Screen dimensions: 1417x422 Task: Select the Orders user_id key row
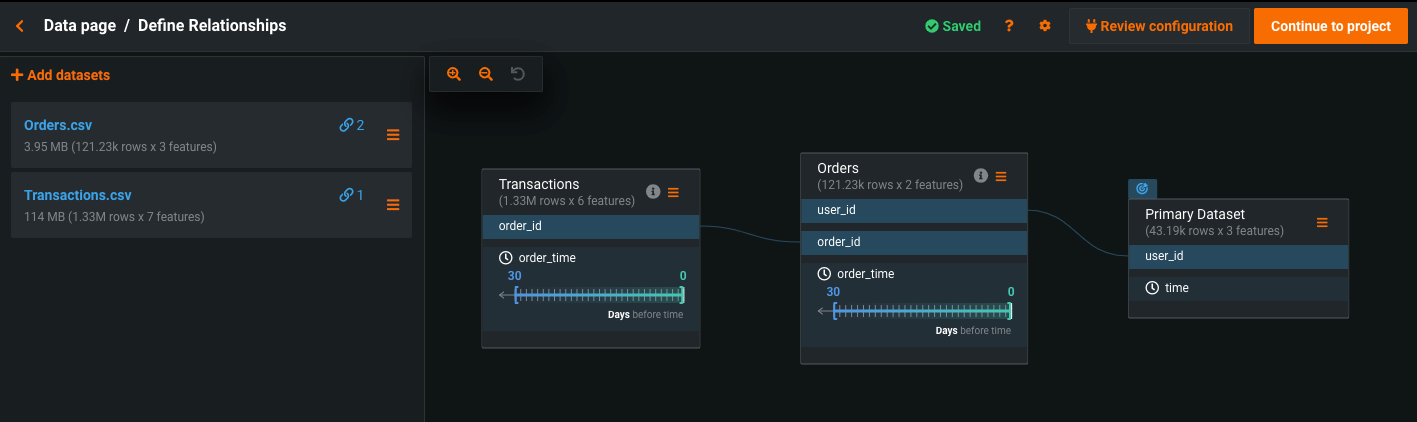[914, 210]
